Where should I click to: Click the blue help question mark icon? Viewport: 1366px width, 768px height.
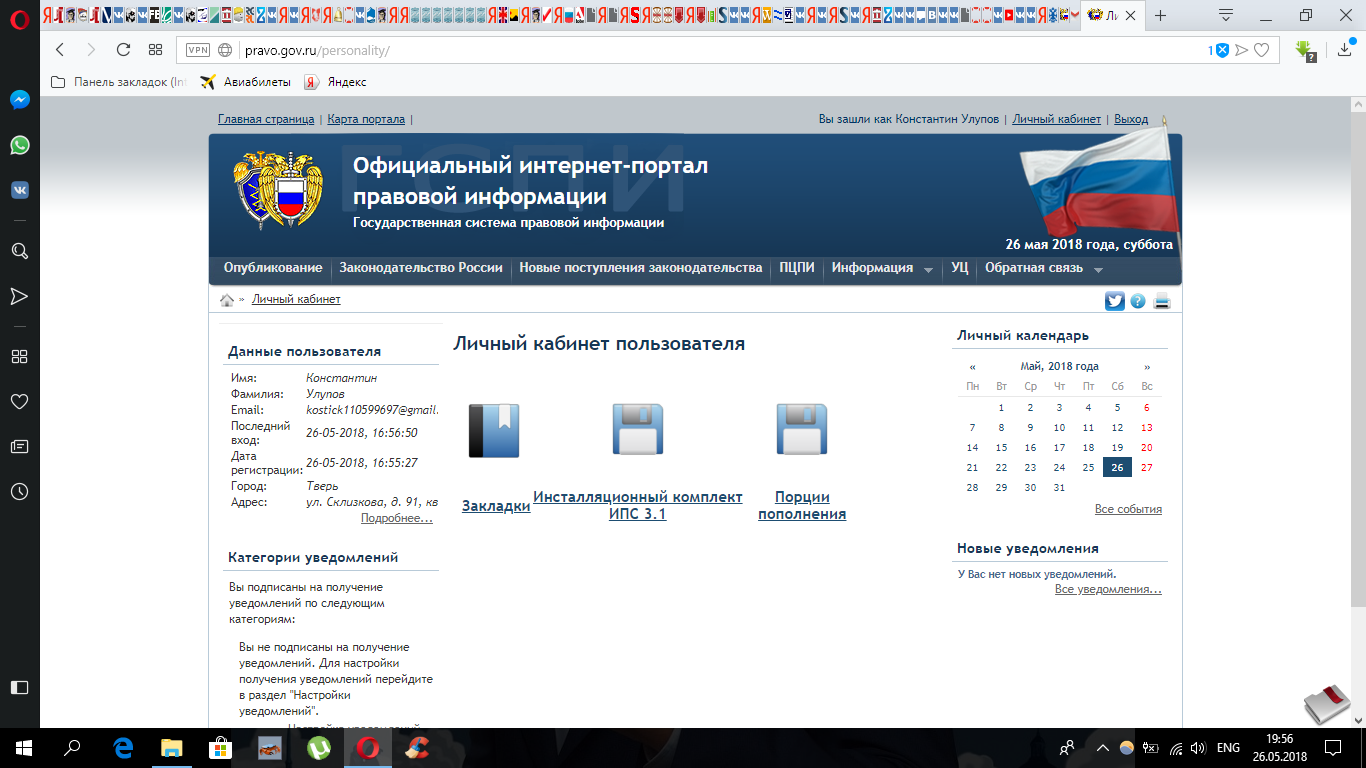coord(1138,301)
